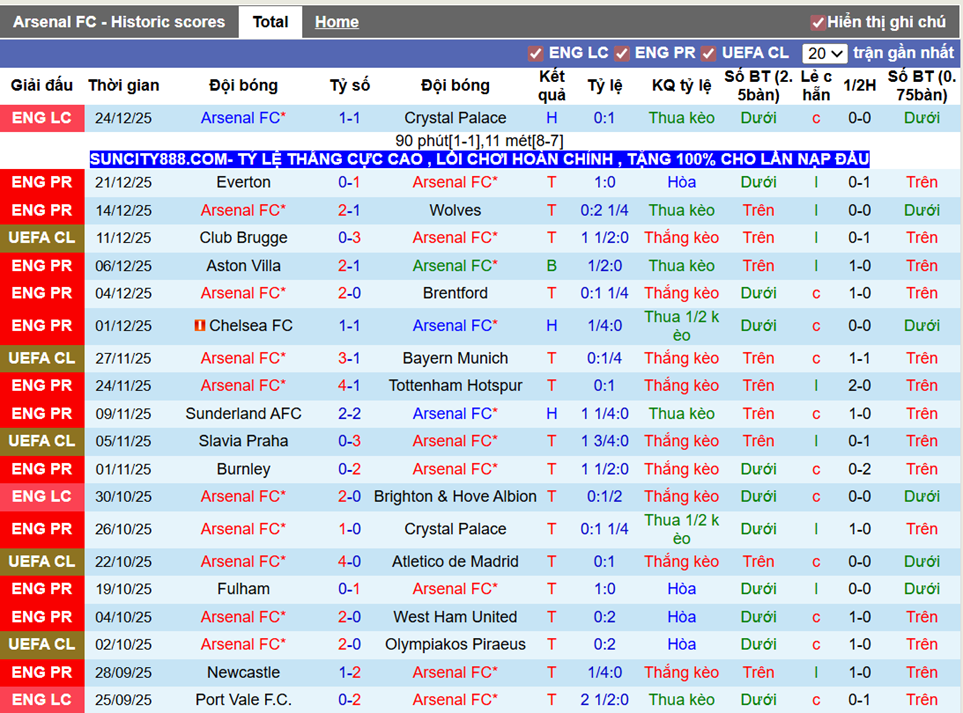Open Everton team link

pos(243,182)
